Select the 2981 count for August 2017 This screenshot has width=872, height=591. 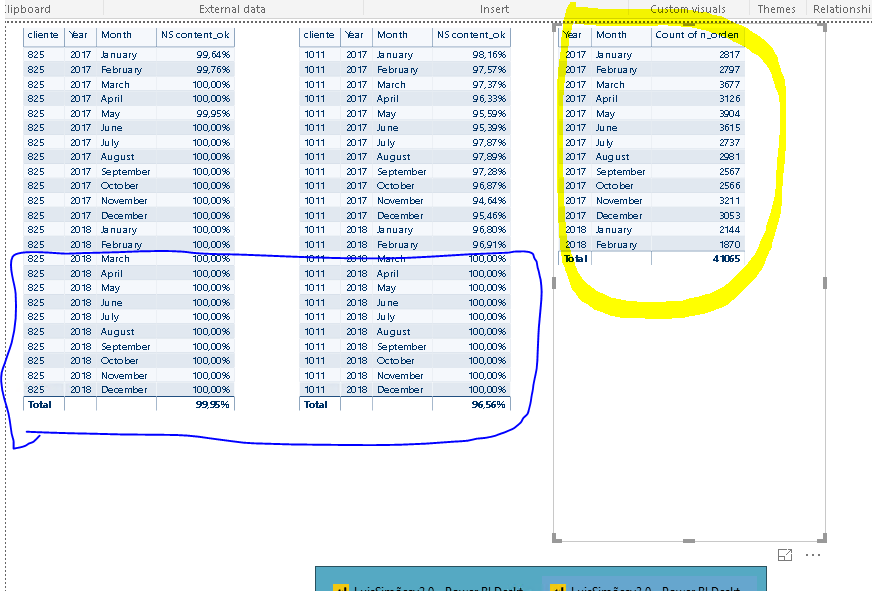[729, 157]
